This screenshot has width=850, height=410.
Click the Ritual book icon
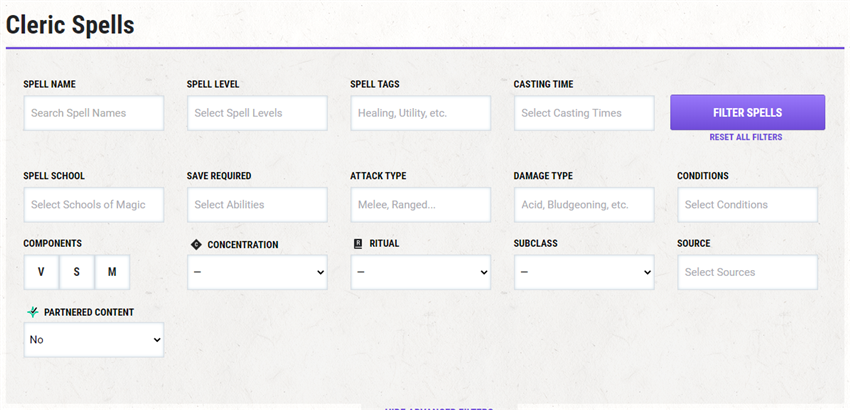pyautogui.click(x=358, y=244)
